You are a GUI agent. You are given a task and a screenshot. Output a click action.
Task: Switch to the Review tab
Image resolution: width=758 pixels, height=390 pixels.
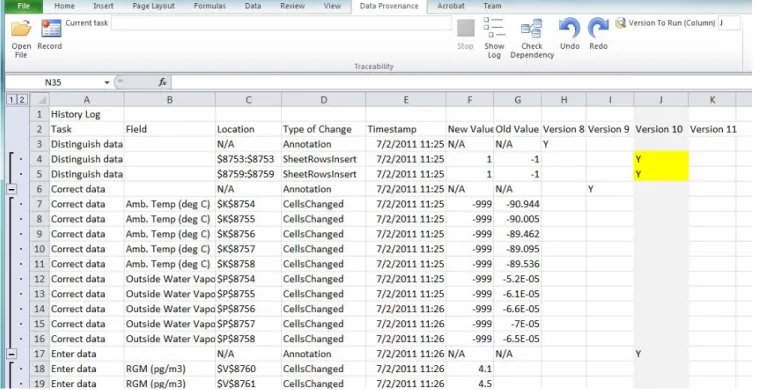(292, 6)
